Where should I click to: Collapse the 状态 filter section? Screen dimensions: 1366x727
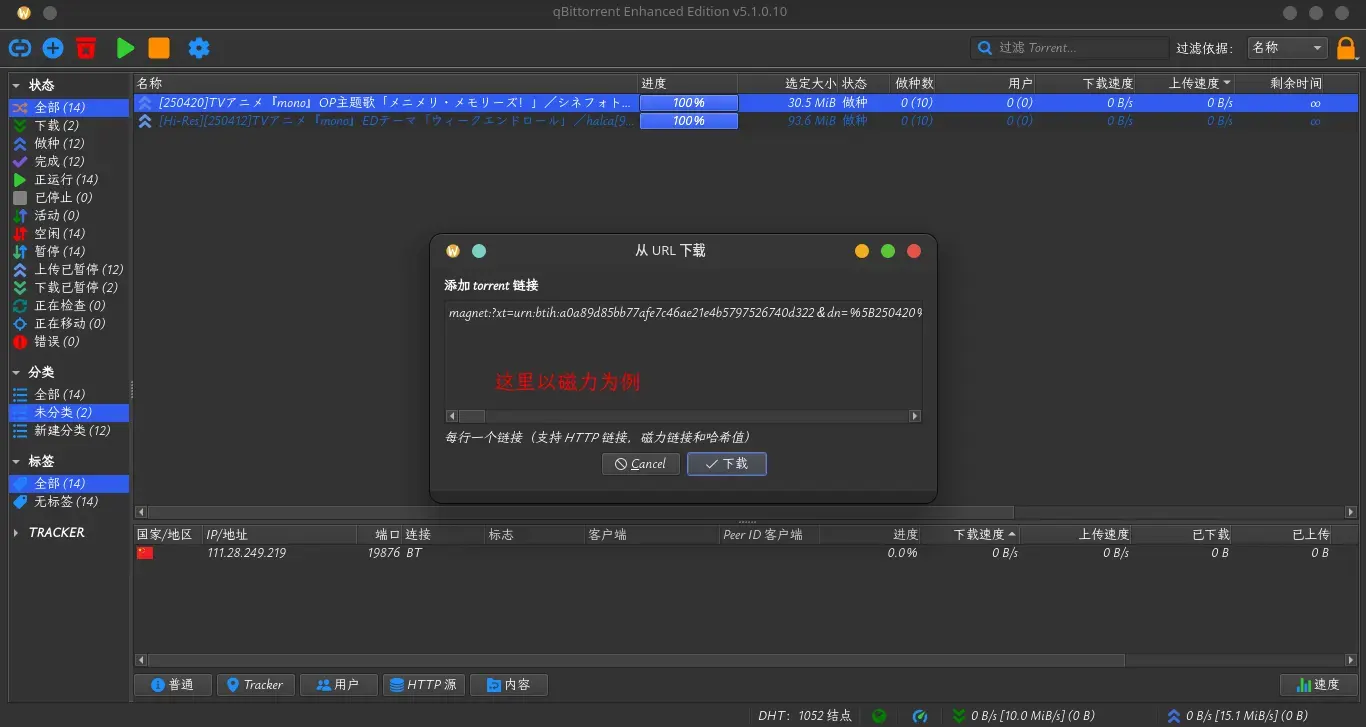tap(16, 86)
